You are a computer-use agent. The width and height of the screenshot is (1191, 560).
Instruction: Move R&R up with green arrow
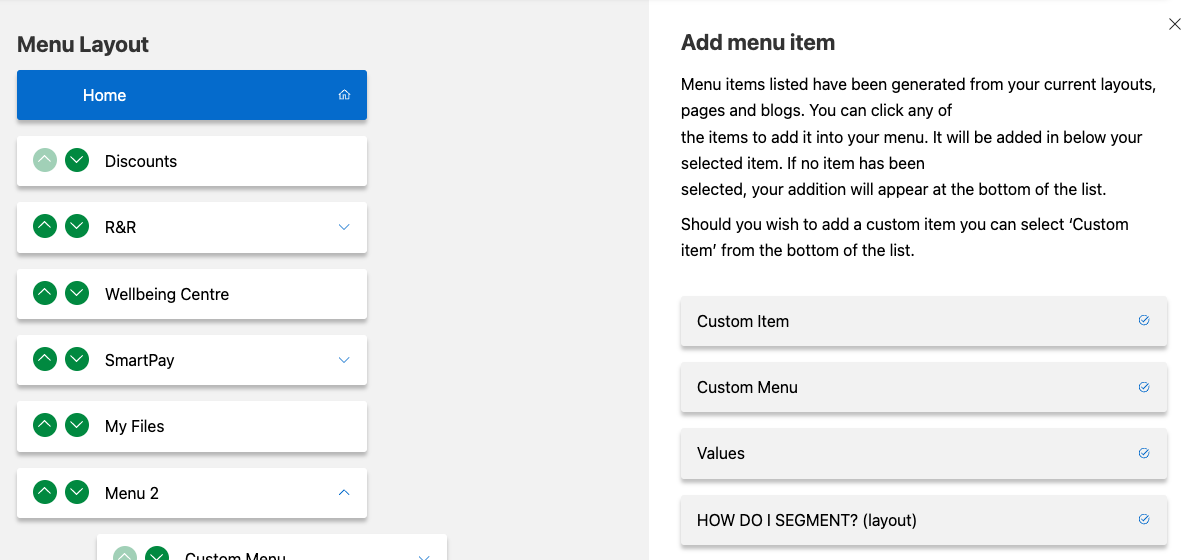point(46,226)
